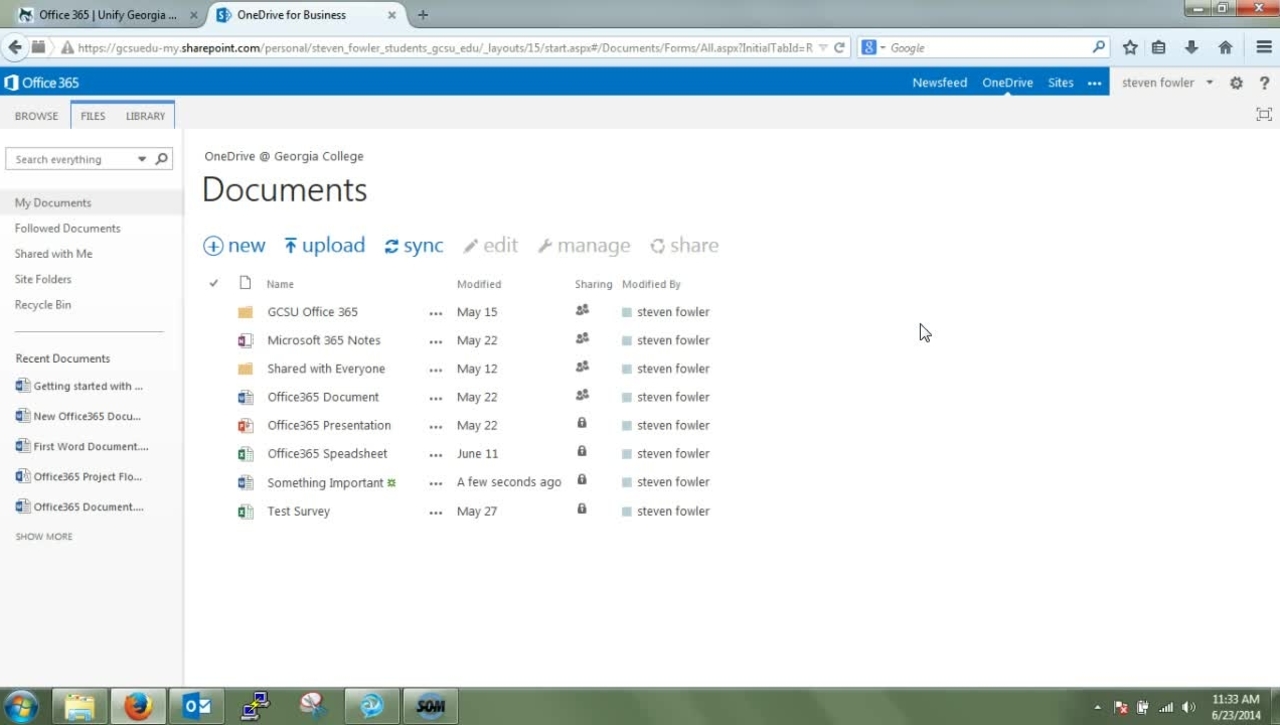Click the new document button
This screenshot has width=1280, height=725.
(234, 246)
